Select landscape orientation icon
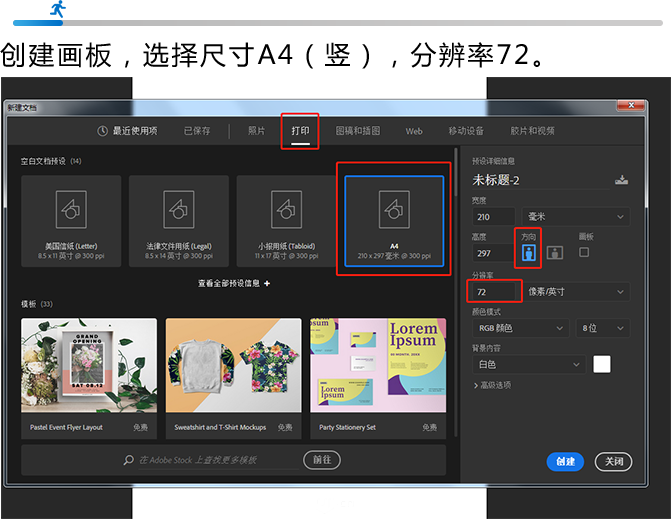671x519 pixels. point(555,253)
